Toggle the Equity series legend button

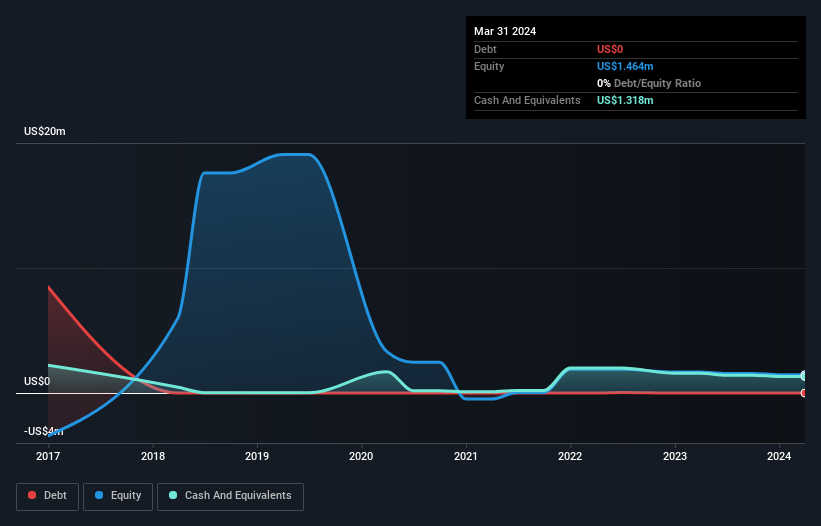coord(118,496)
